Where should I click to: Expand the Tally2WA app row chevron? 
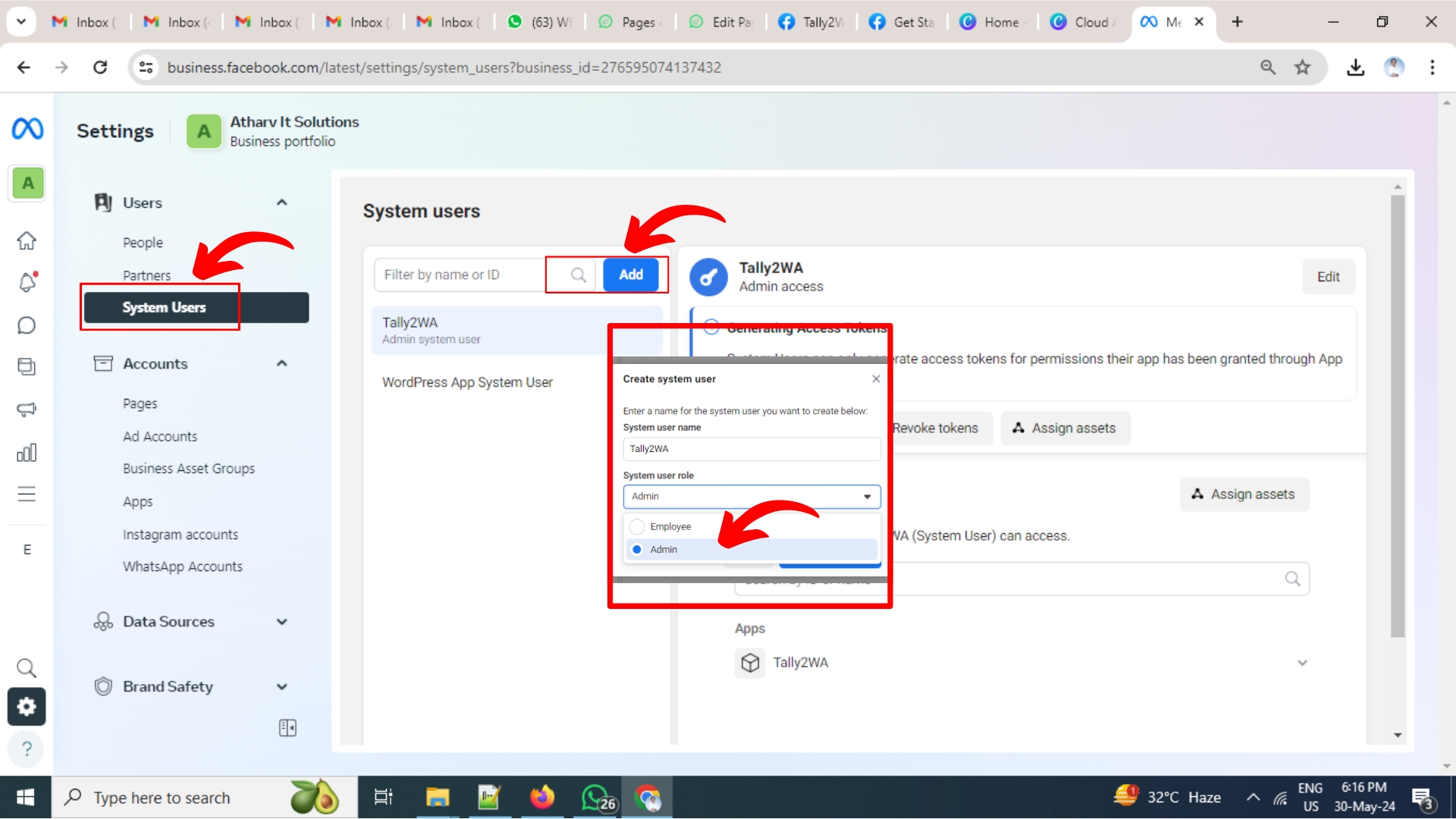click(x=1302, y=663)
